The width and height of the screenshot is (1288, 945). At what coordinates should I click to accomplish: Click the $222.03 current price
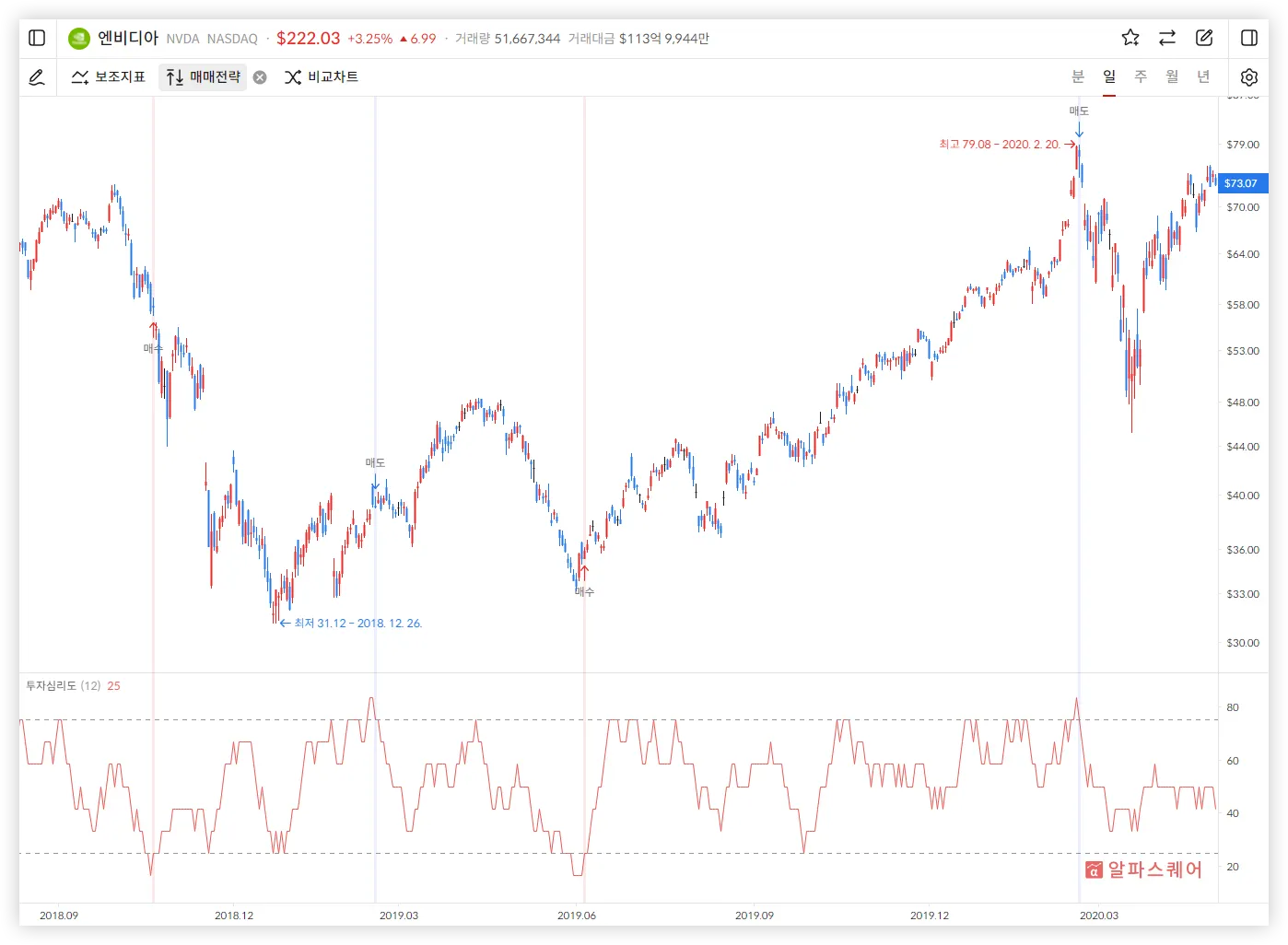308,38
